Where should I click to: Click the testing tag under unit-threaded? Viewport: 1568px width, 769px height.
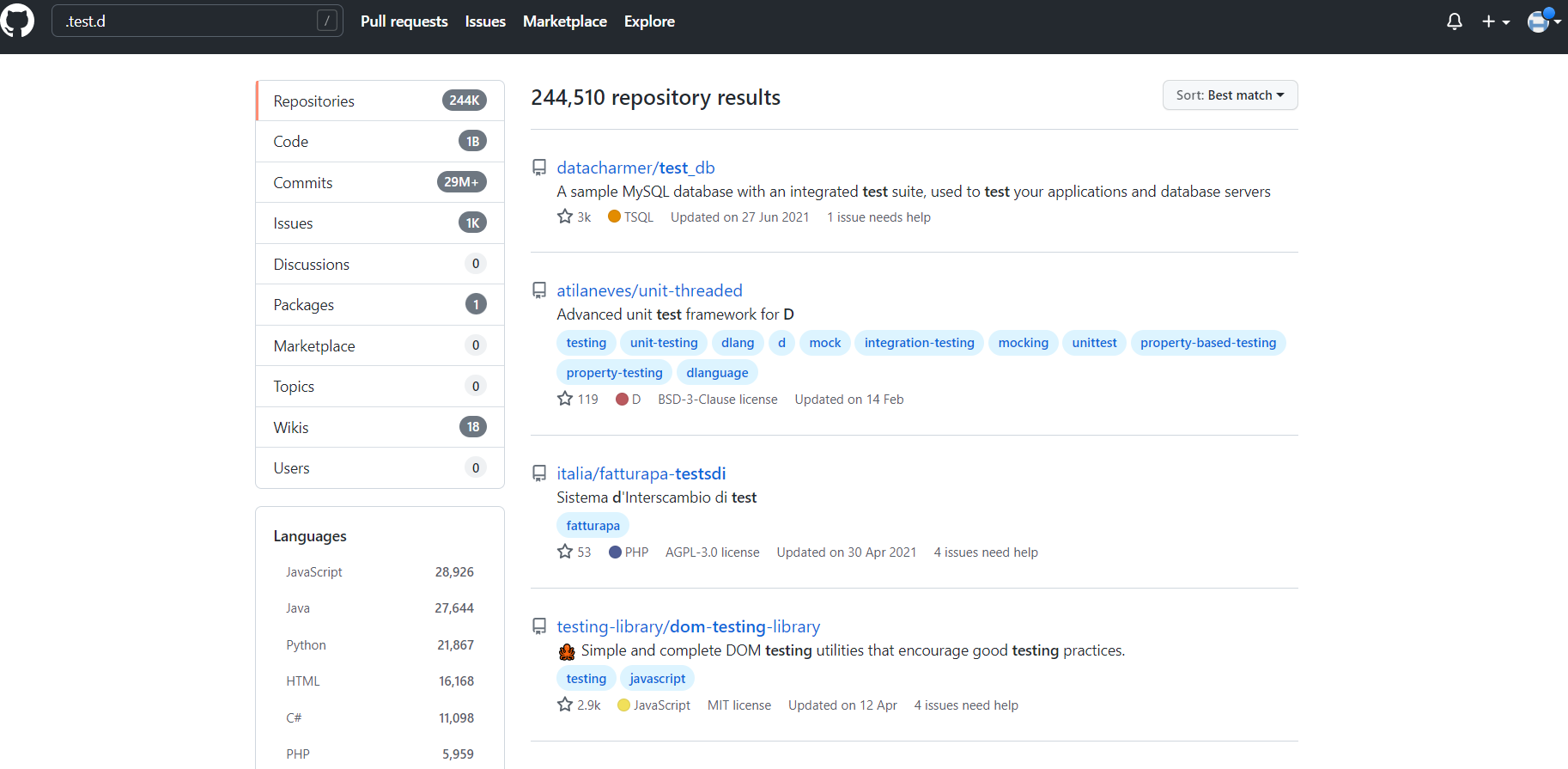[x=586, y=343]
